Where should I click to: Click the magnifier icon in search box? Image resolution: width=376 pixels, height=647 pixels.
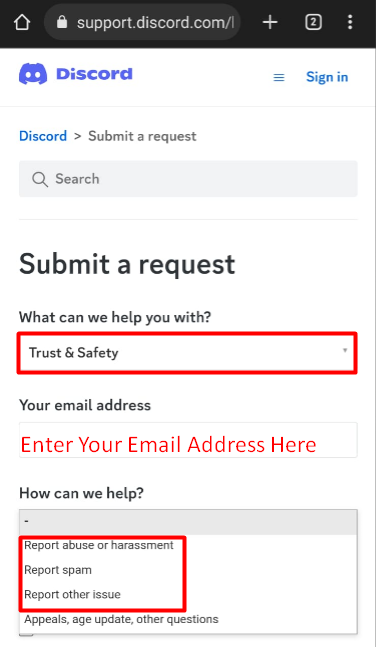tap(40, 179)
